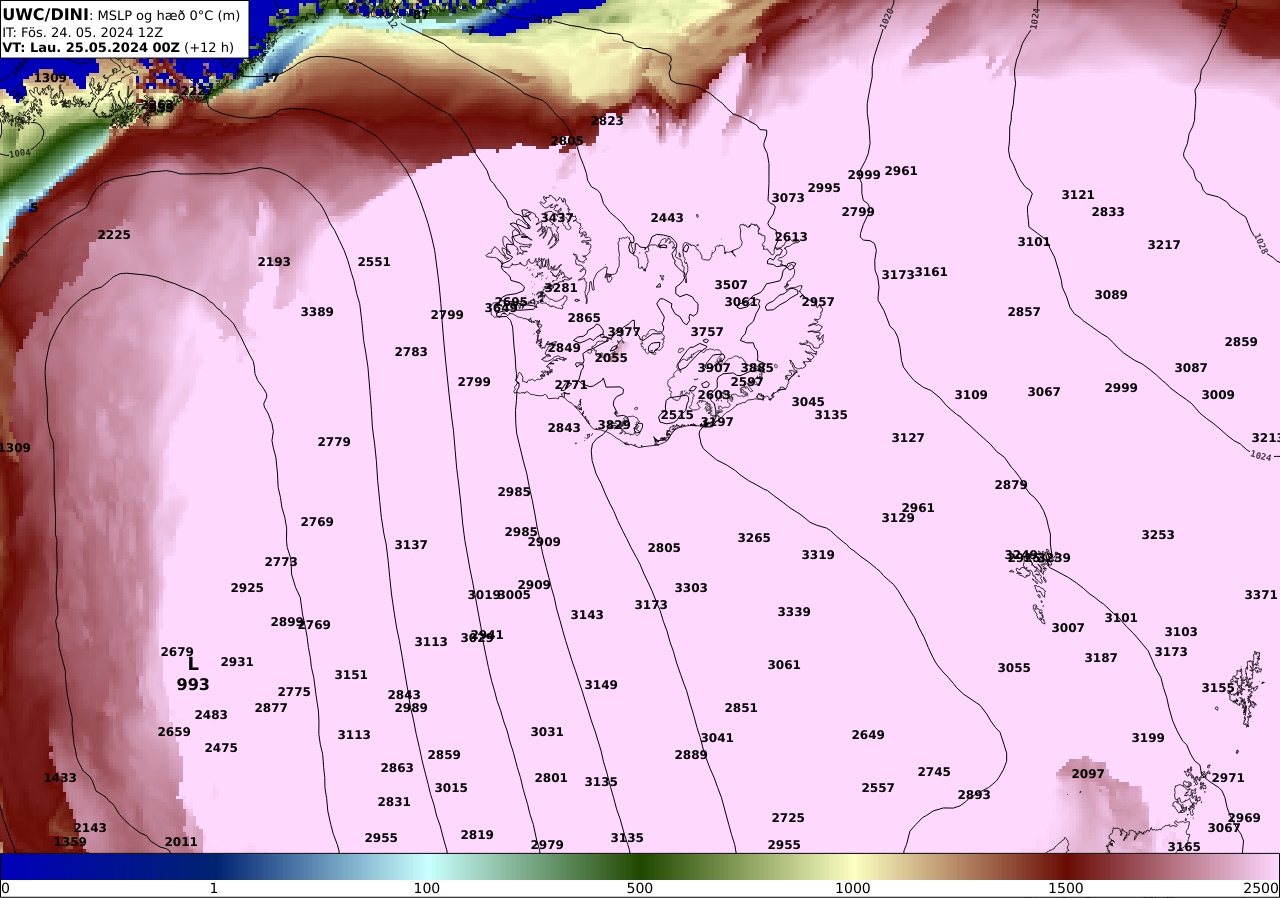Pick the height value 3041

click(717, 738)
